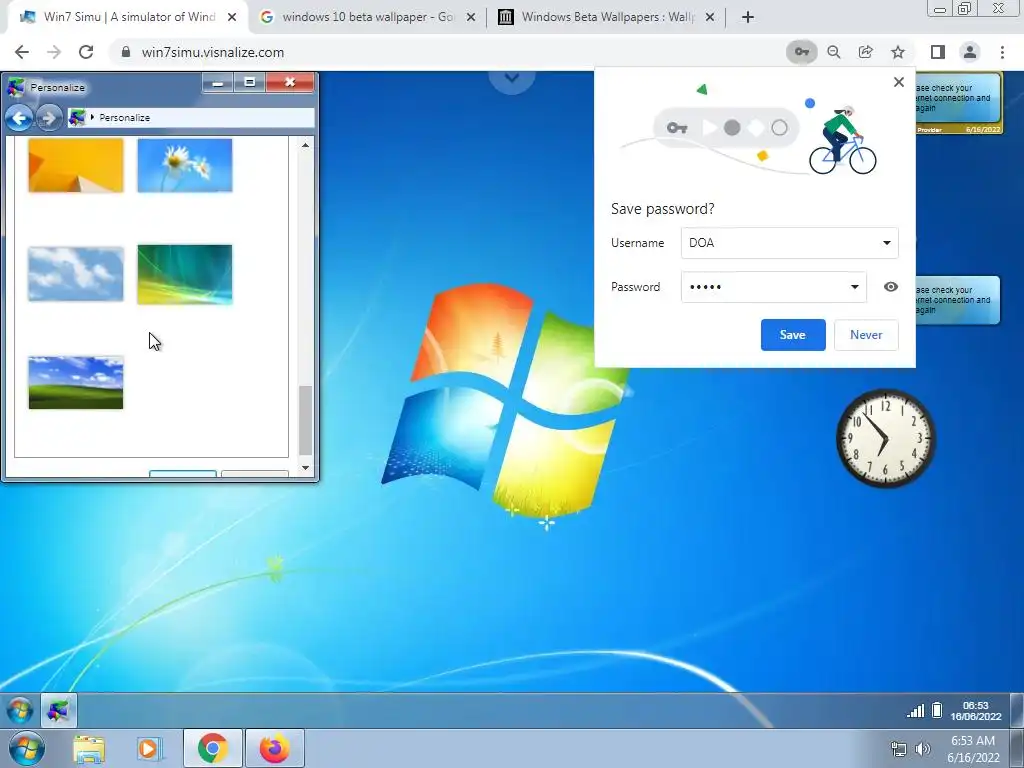The image size is (1024, 768).
Task: Close the windows 10 beta wallpaper tab
Action: tap(471, 17)
